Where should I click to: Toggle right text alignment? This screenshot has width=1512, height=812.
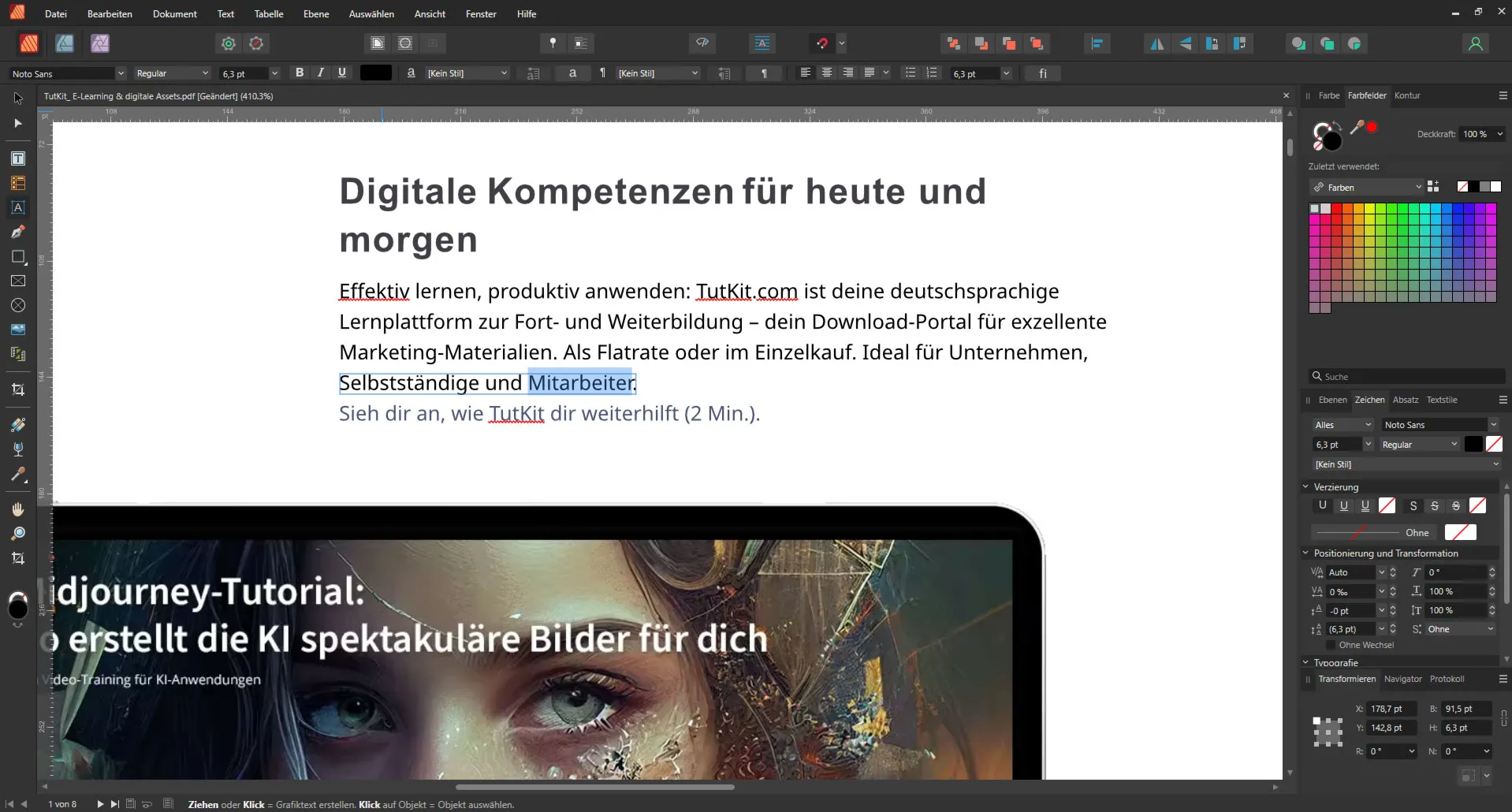pos(848,73)
